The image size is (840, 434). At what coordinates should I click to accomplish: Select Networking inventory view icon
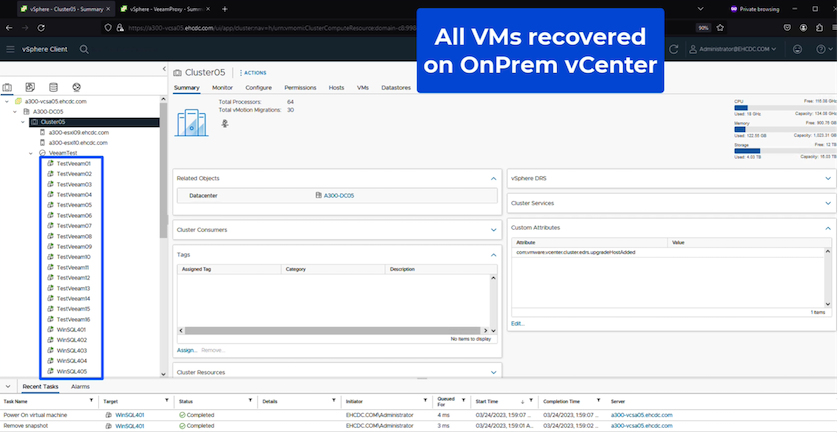point(77,87)
